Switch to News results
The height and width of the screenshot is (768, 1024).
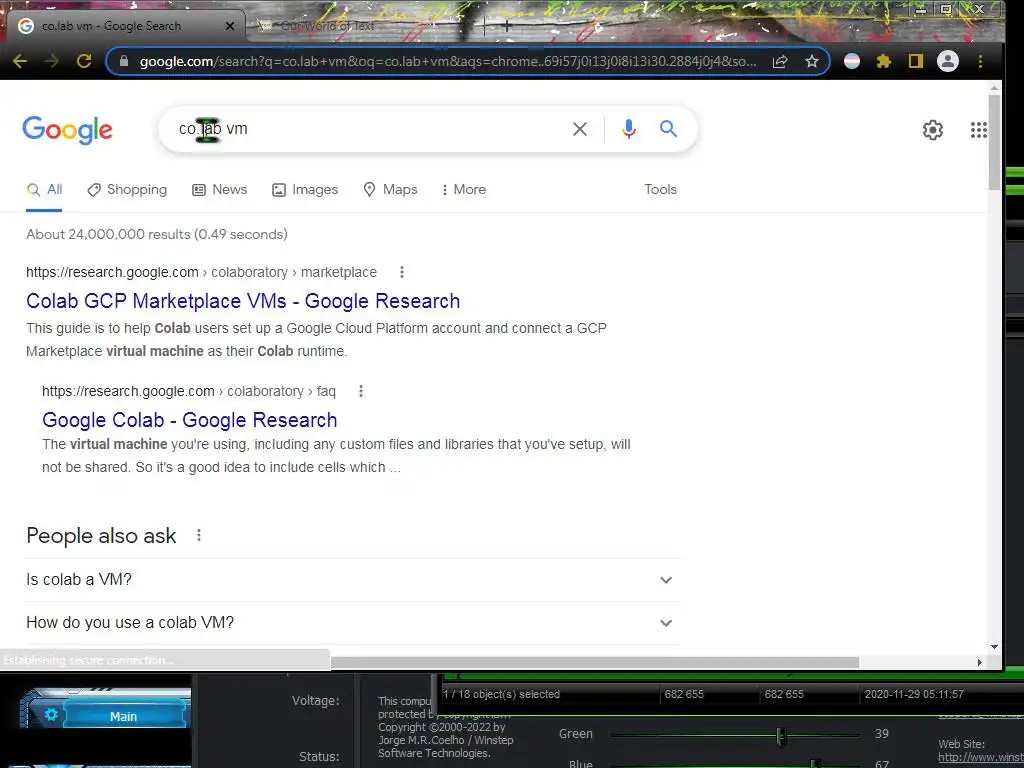pos(219,189)
